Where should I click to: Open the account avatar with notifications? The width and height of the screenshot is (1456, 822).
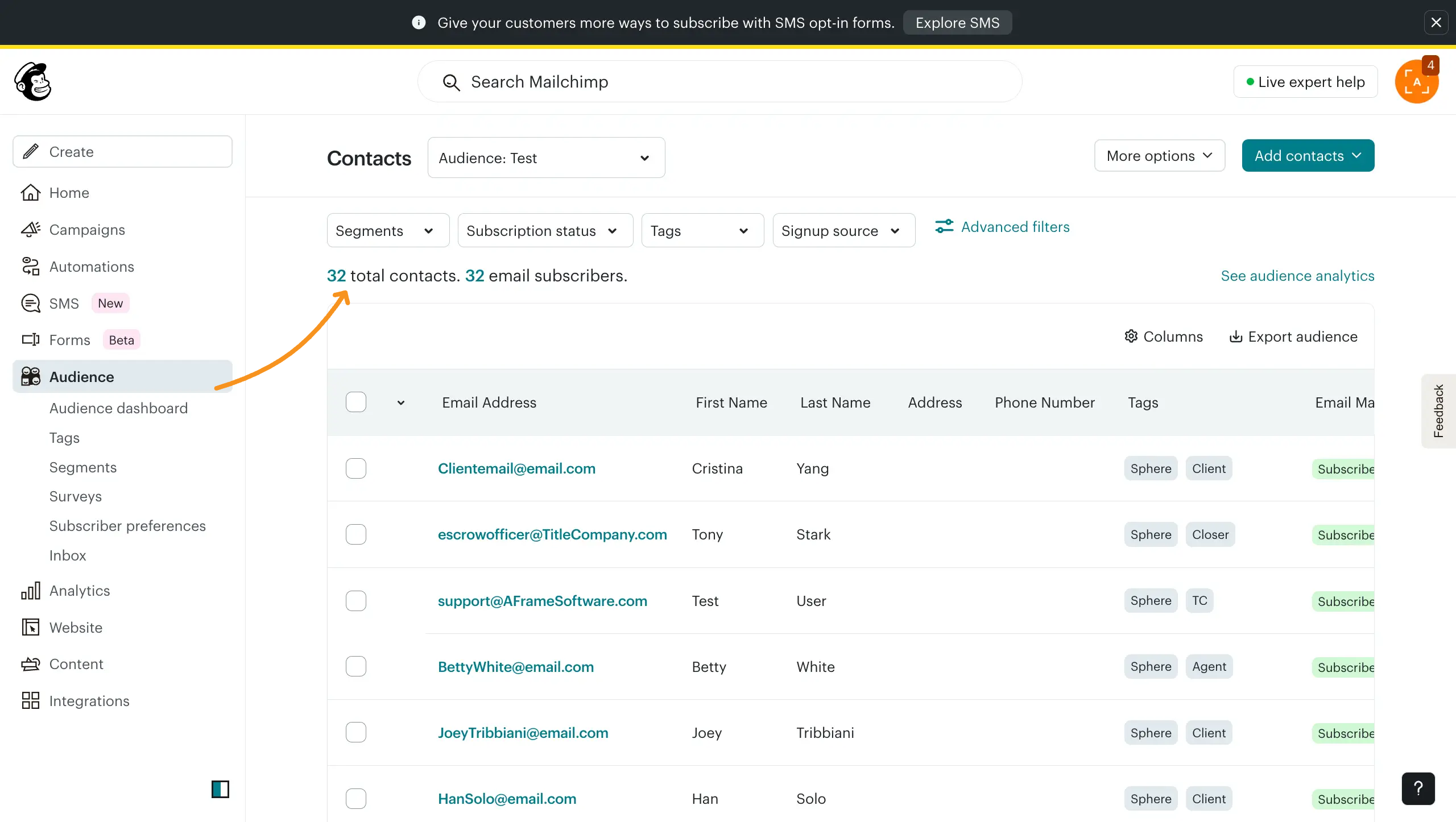pos(1416,82)
